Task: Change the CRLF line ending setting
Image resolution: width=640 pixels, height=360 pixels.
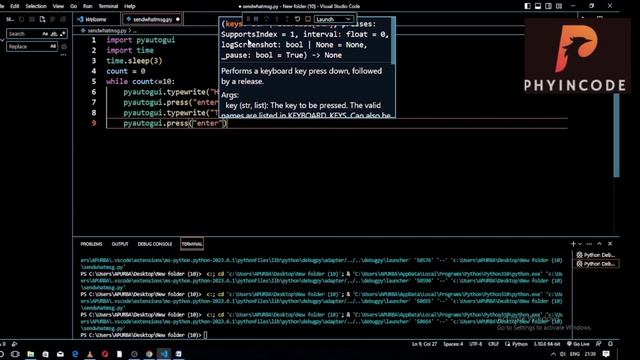Action: pos(493,344)
